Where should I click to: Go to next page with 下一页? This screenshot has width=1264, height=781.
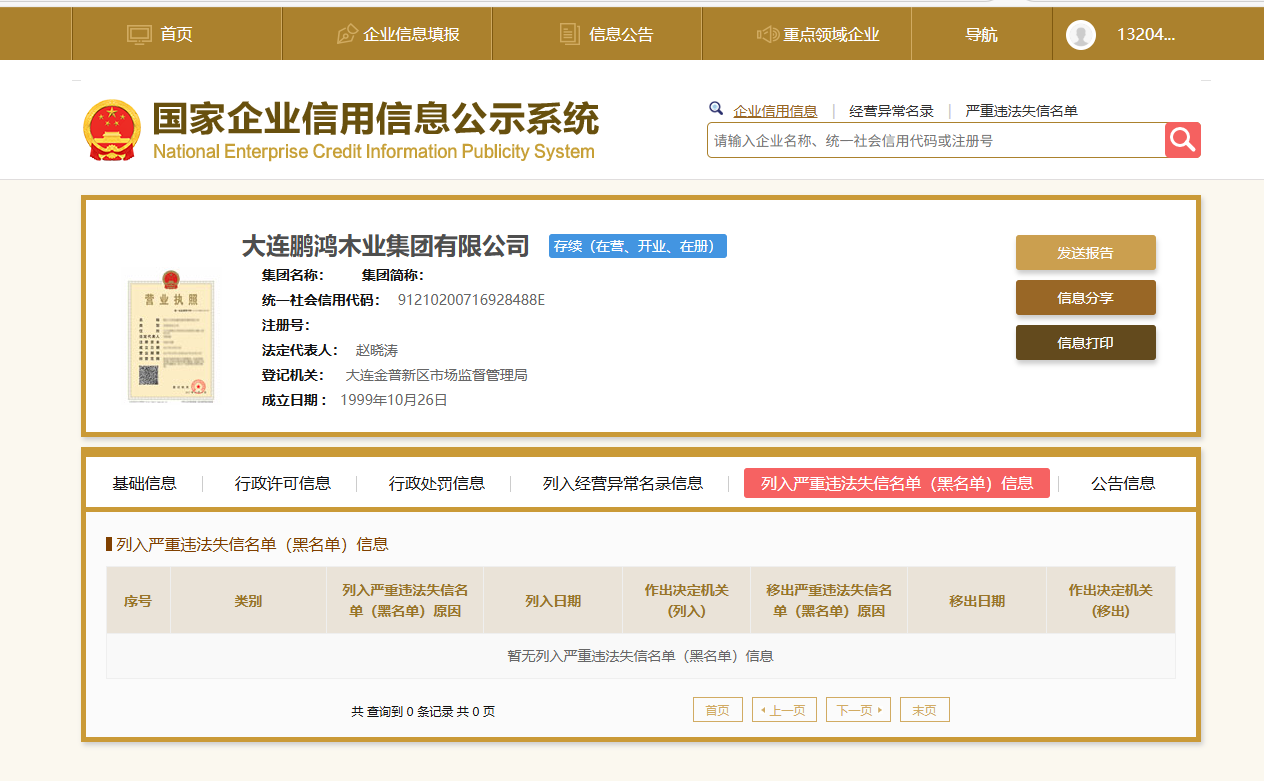(857, 710)
